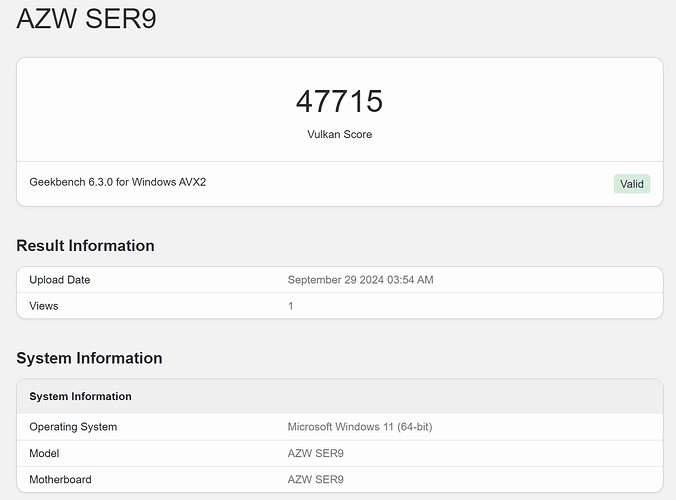Click the Views label
This screenshot has width=676, height=500.
click(44, 306)
